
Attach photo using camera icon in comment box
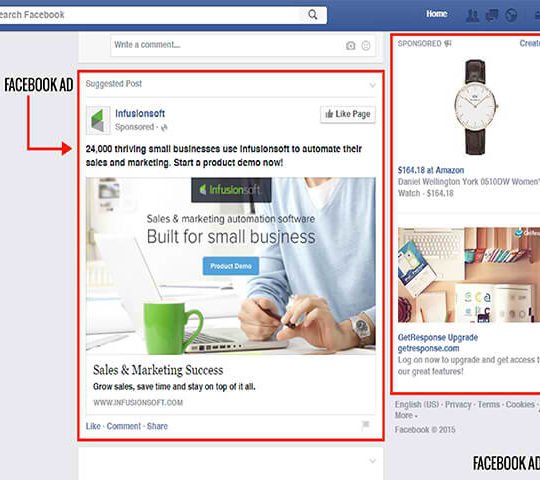(351, 45)
